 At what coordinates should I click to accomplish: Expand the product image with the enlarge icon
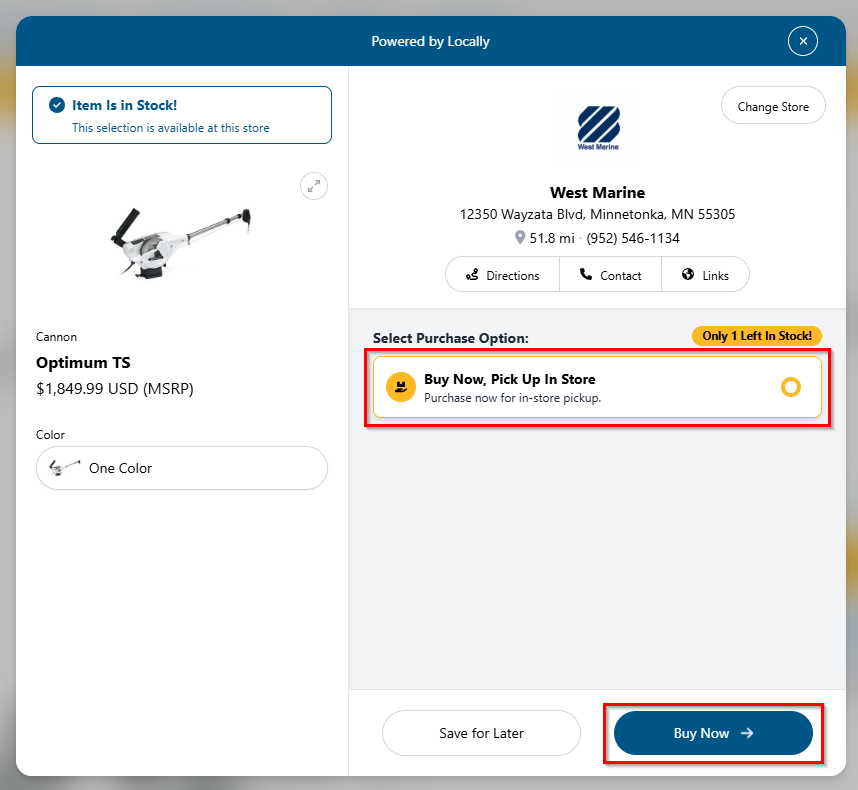coord(314,187)
